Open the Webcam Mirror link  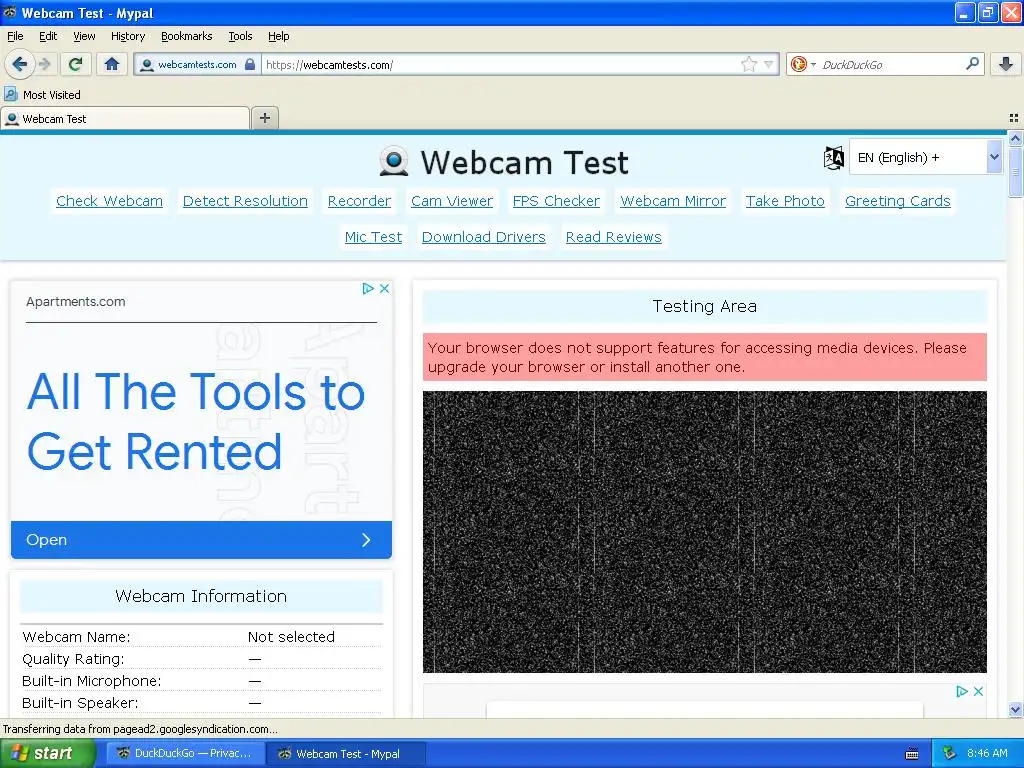tap(673, 201)
